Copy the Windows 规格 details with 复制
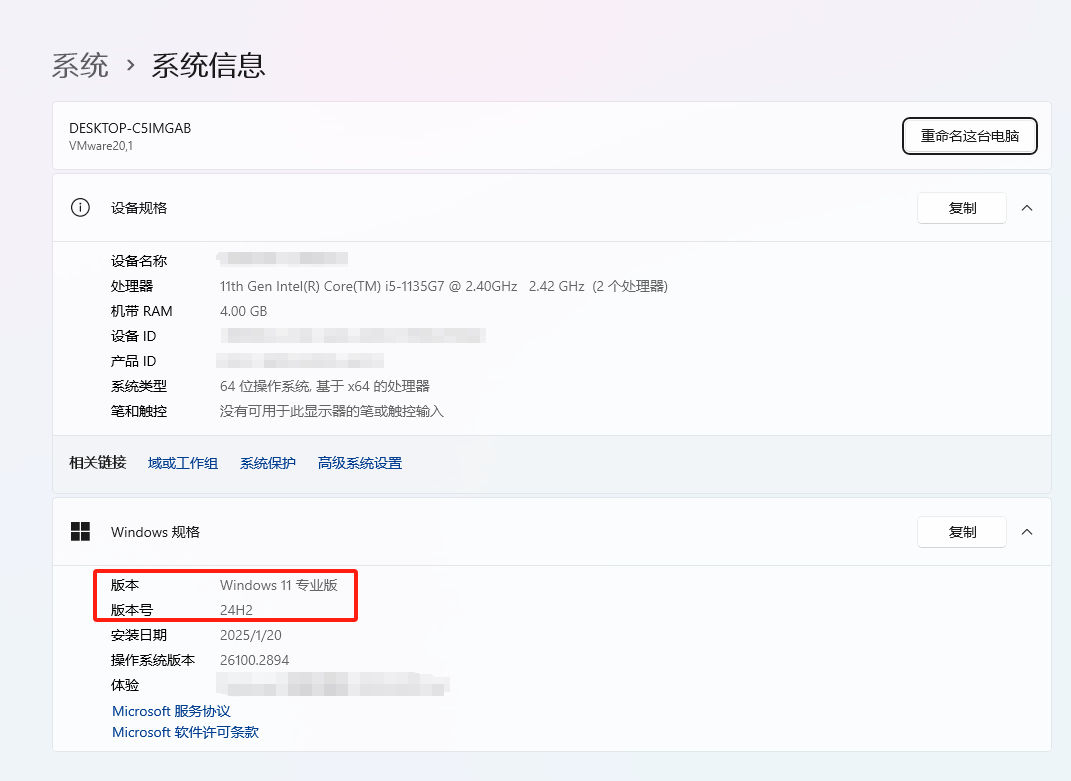 pyautogui.click(x=962, y=532)
